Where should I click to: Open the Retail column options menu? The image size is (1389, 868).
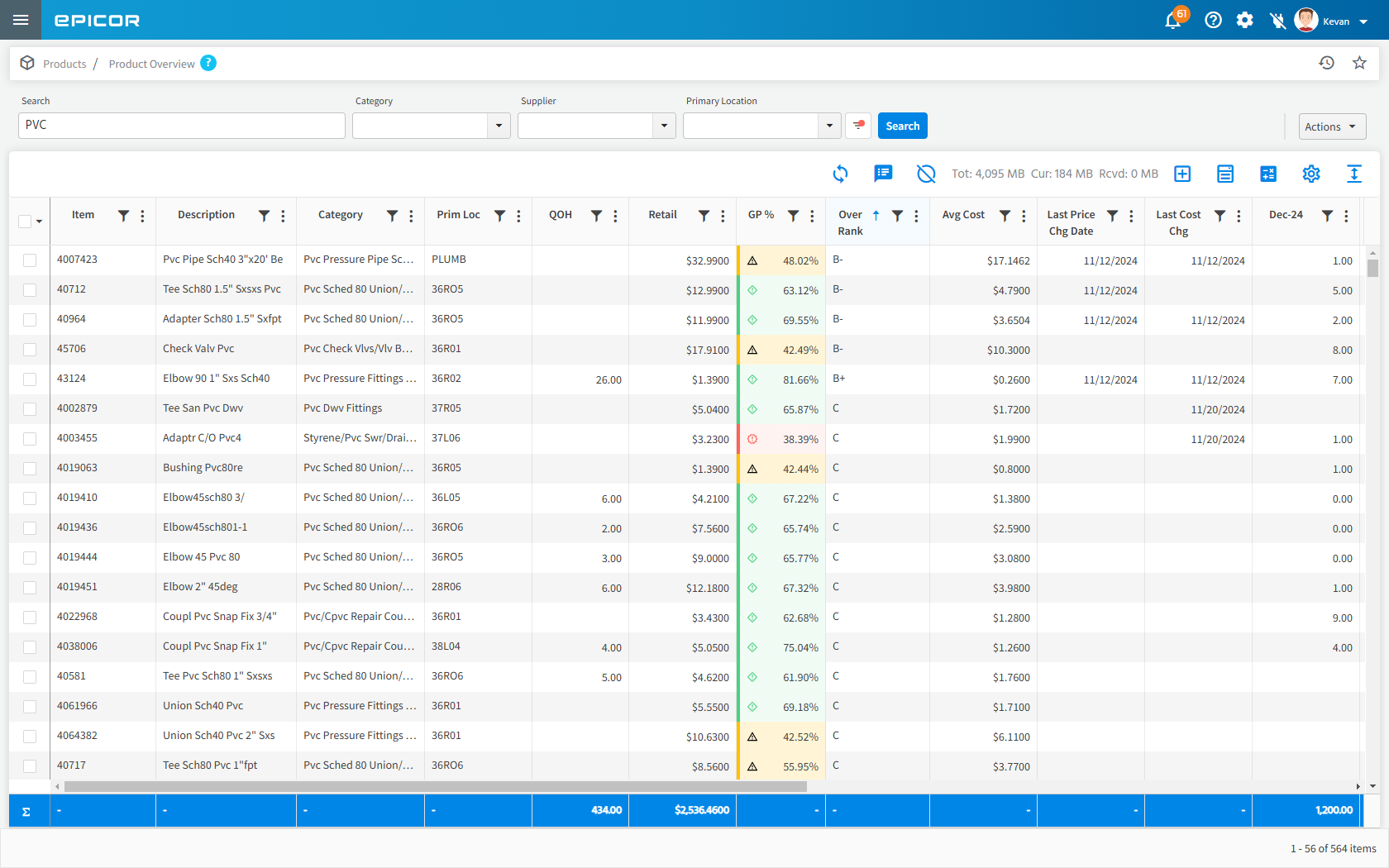723,216
